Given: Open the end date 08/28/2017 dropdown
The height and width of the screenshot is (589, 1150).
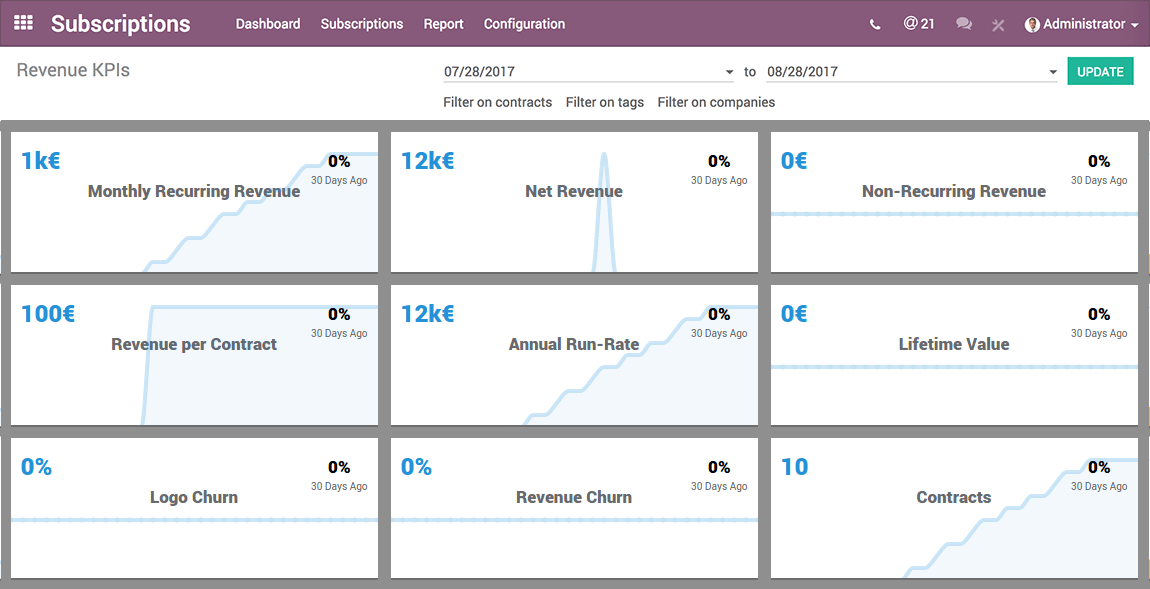Looking at the screenshot, I should tap(912, 72).
